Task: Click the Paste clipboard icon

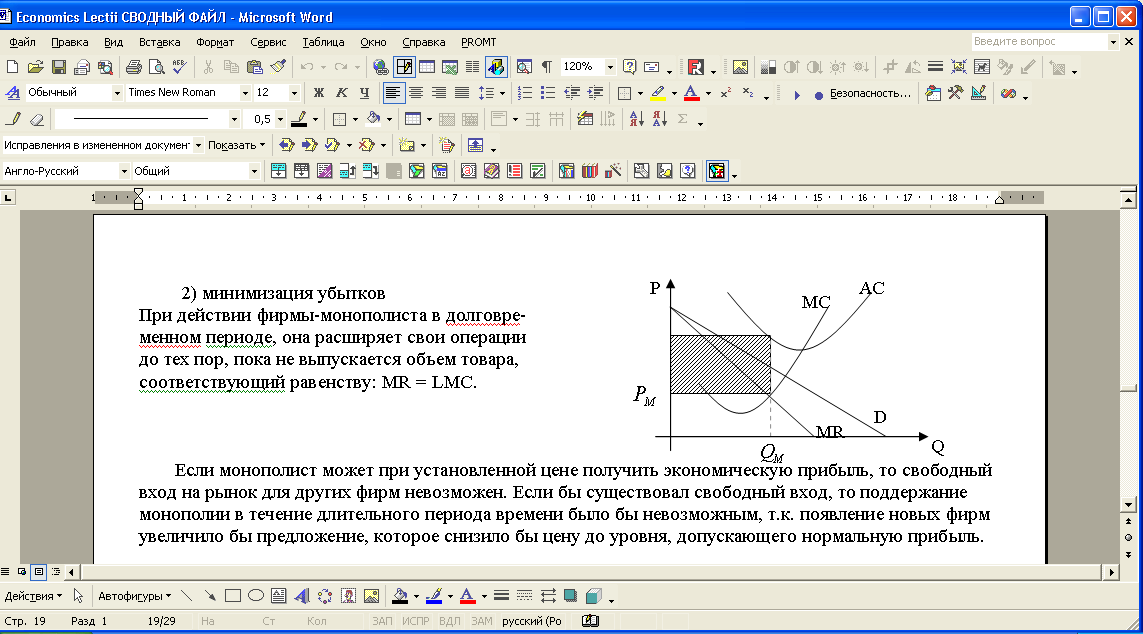Action: (254, 67)
